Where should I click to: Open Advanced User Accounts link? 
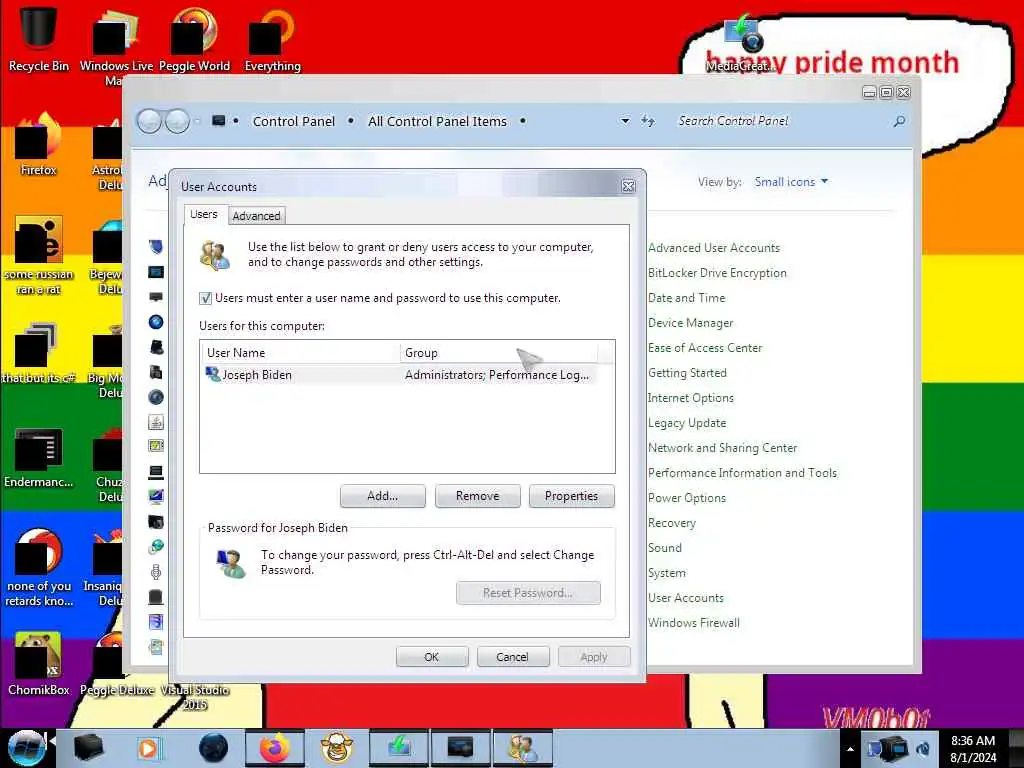click(714, 248)
